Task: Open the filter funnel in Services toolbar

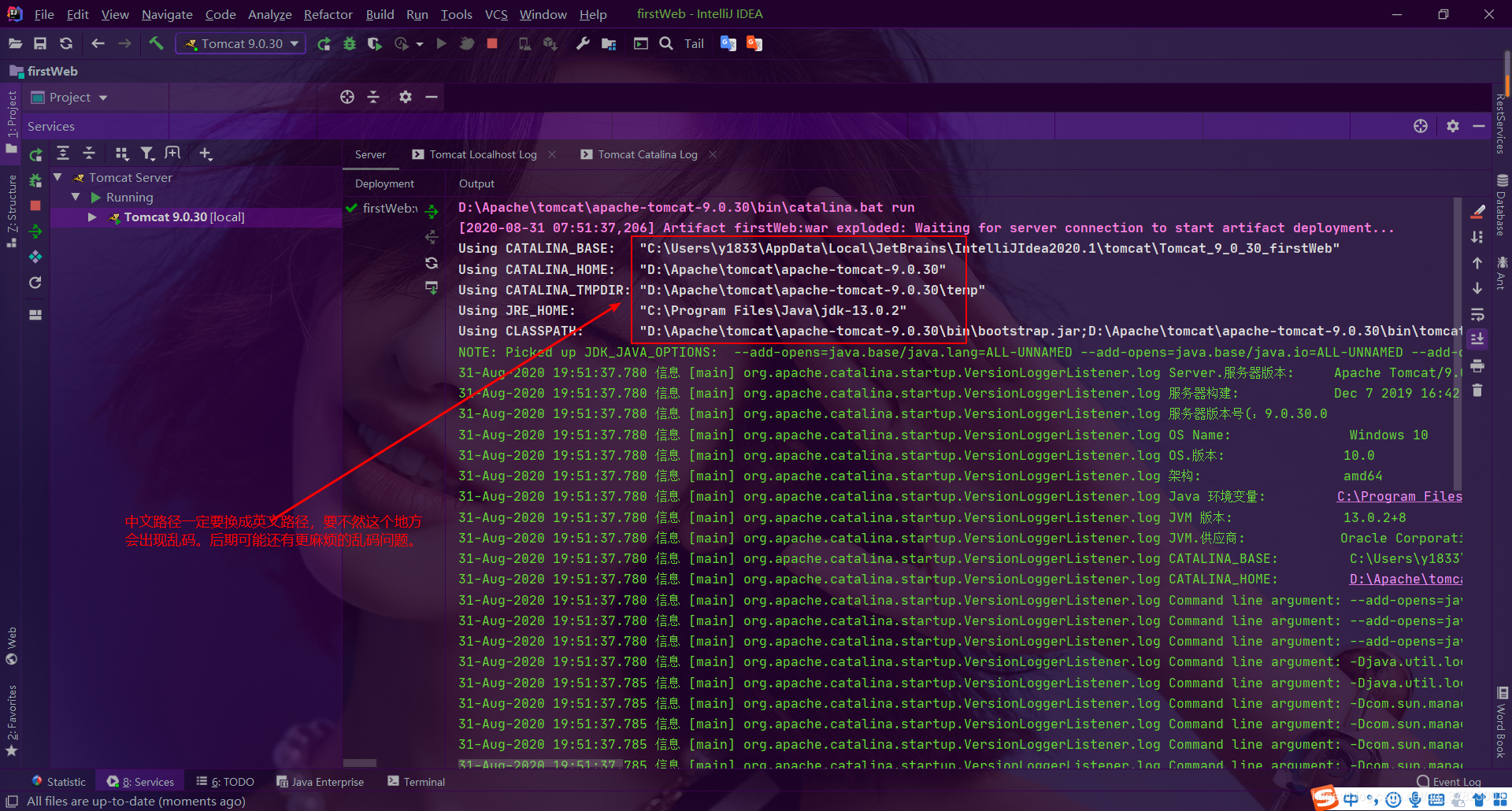Action: [147, 154]
